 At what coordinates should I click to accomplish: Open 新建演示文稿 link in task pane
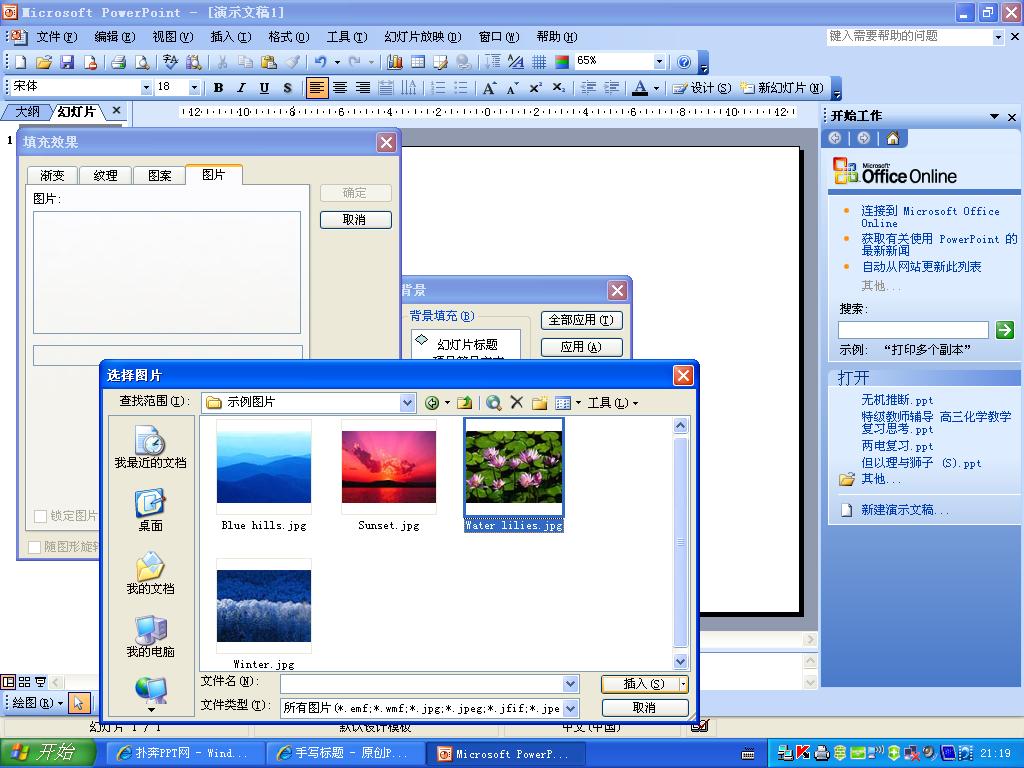(x=904, y=509)
